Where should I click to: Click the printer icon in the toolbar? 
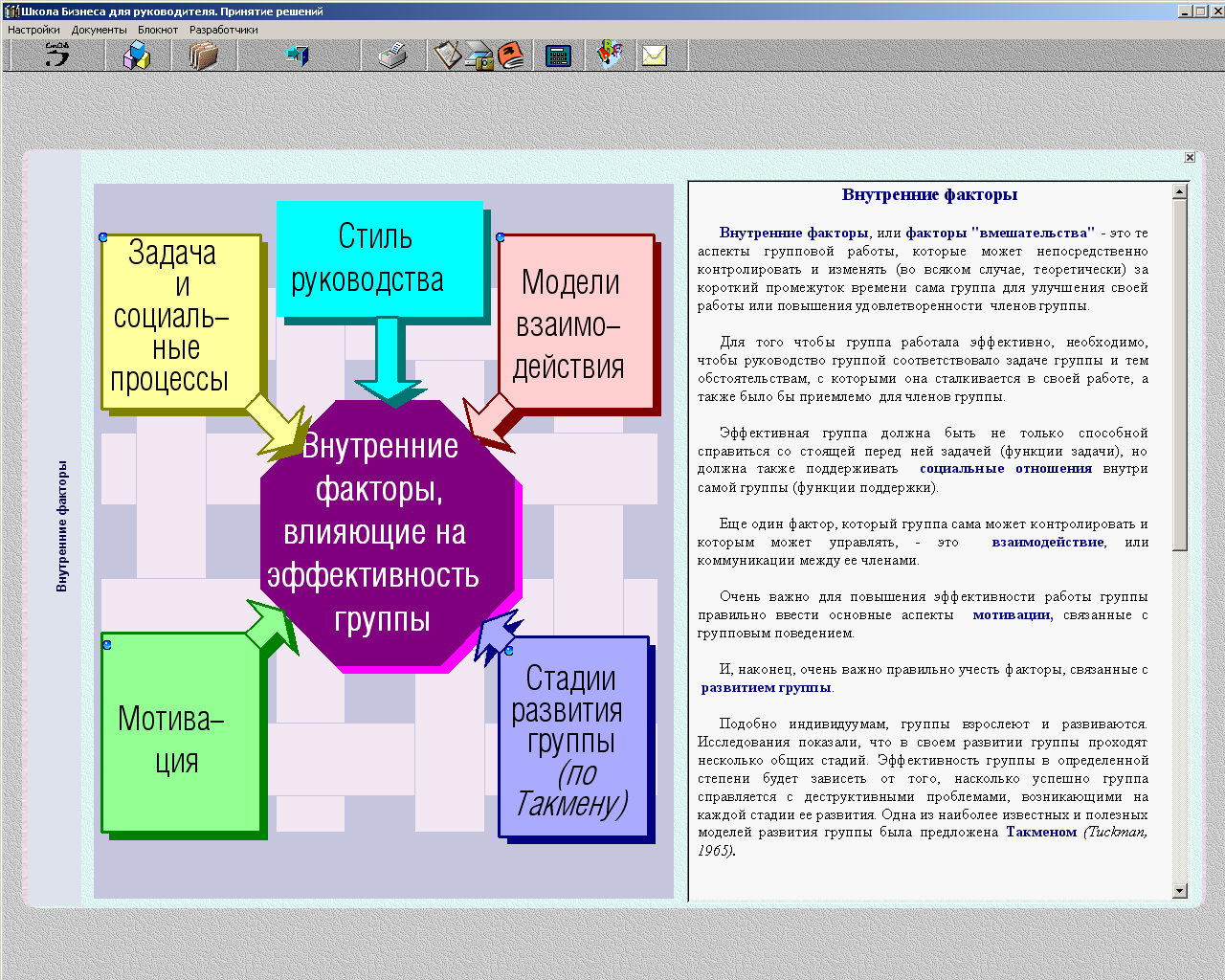click(392, 56)
